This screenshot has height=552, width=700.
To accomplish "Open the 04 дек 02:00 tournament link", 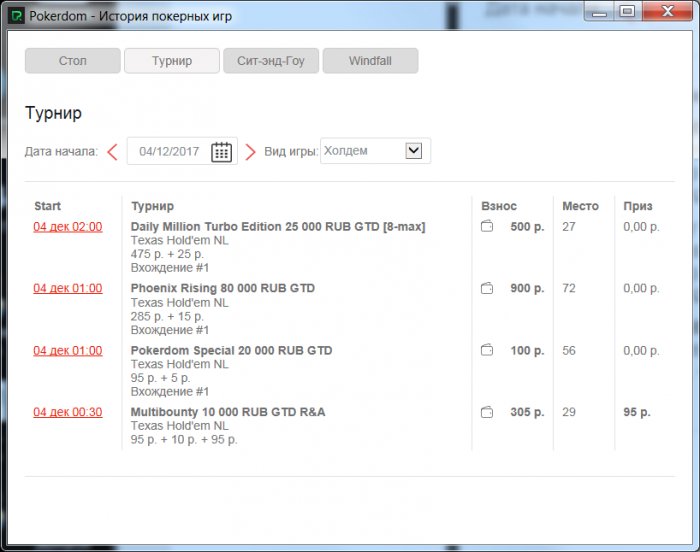I will 68,227.
